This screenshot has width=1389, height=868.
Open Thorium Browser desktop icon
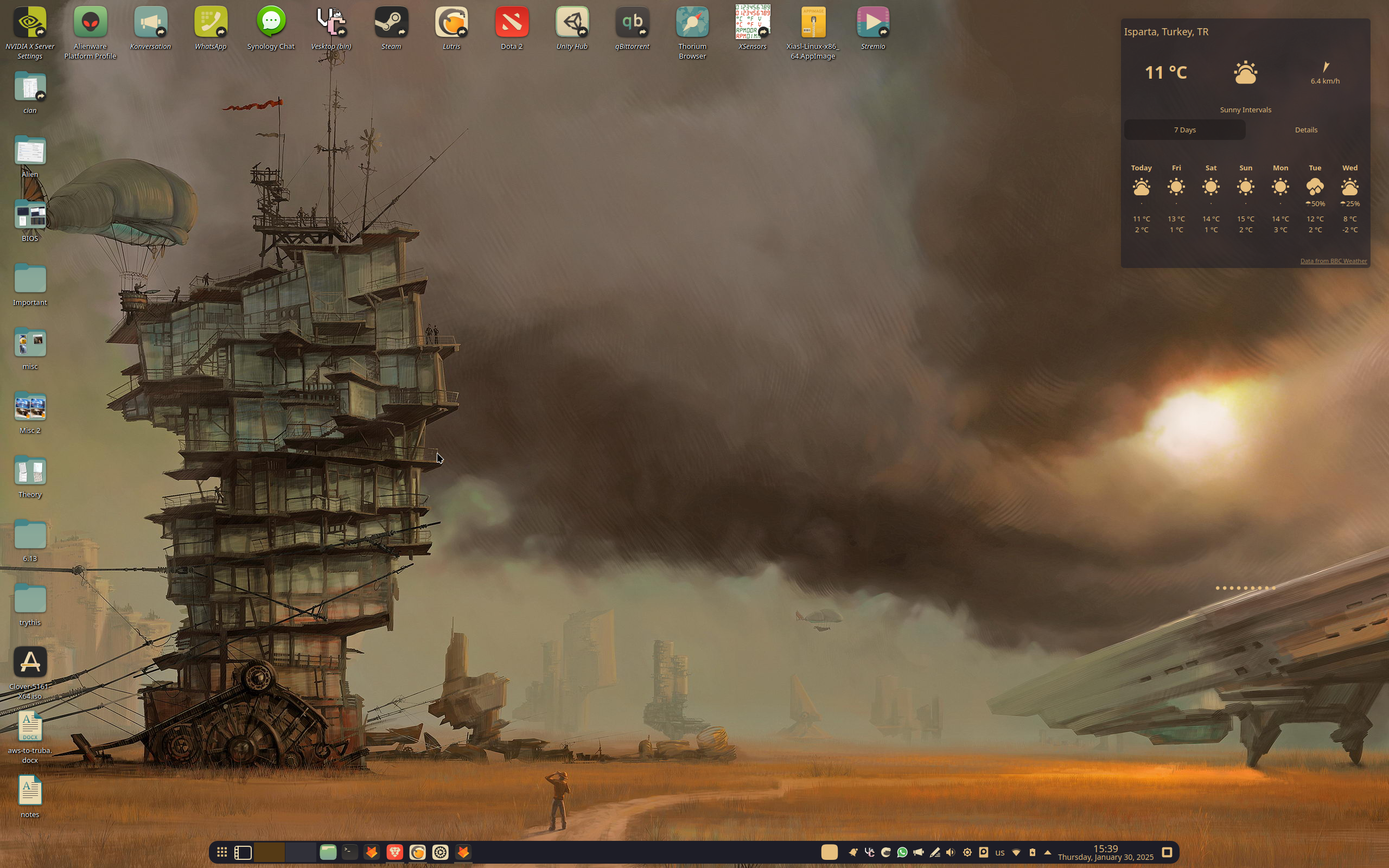693,33
